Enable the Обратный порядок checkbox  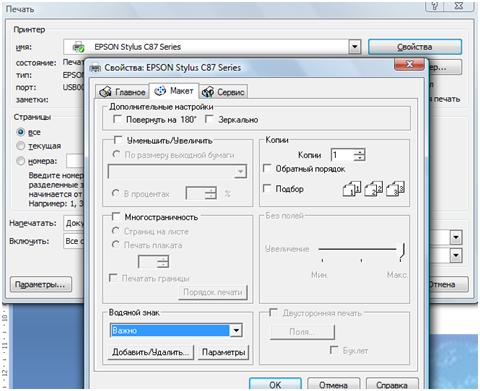267,168
